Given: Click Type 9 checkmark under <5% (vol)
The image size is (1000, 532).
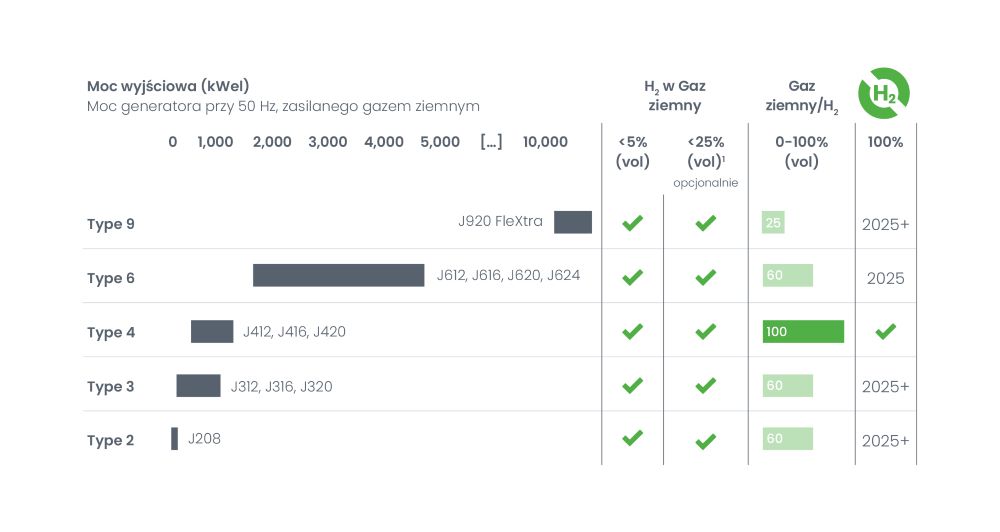Looking at the screenshot, I should pyautogui.click(x=632, y=223).
